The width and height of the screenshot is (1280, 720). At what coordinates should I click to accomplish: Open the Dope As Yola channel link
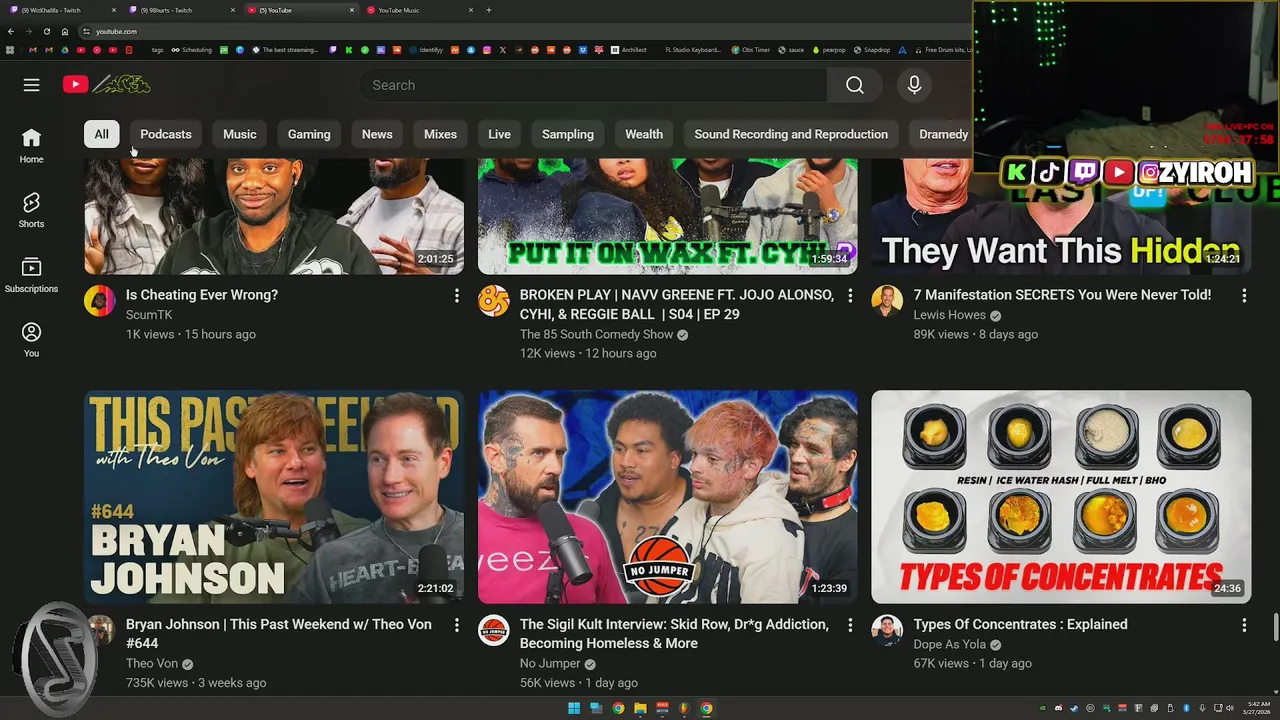pyautogui.click(x=949, y=644)
